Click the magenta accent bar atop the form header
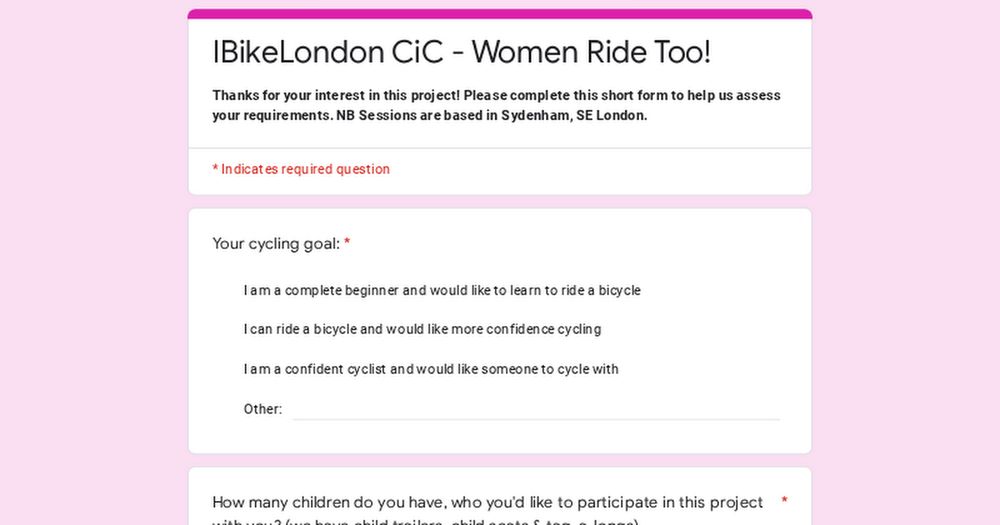Viewport: 1000px width, 525px height. click(x=499, y=14)
